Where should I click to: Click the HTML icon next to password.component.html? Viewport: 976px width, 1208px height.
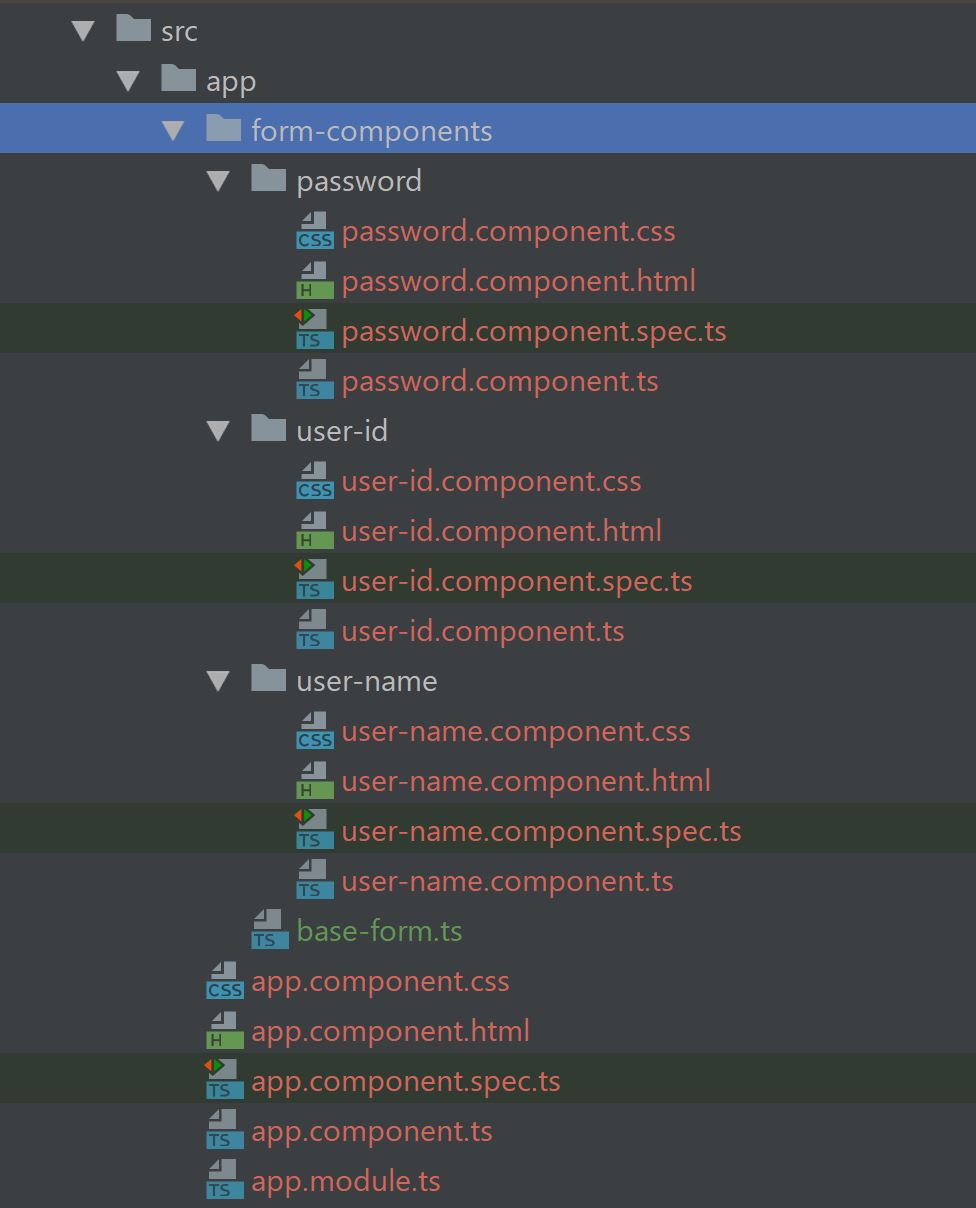[x=314, y=281]
